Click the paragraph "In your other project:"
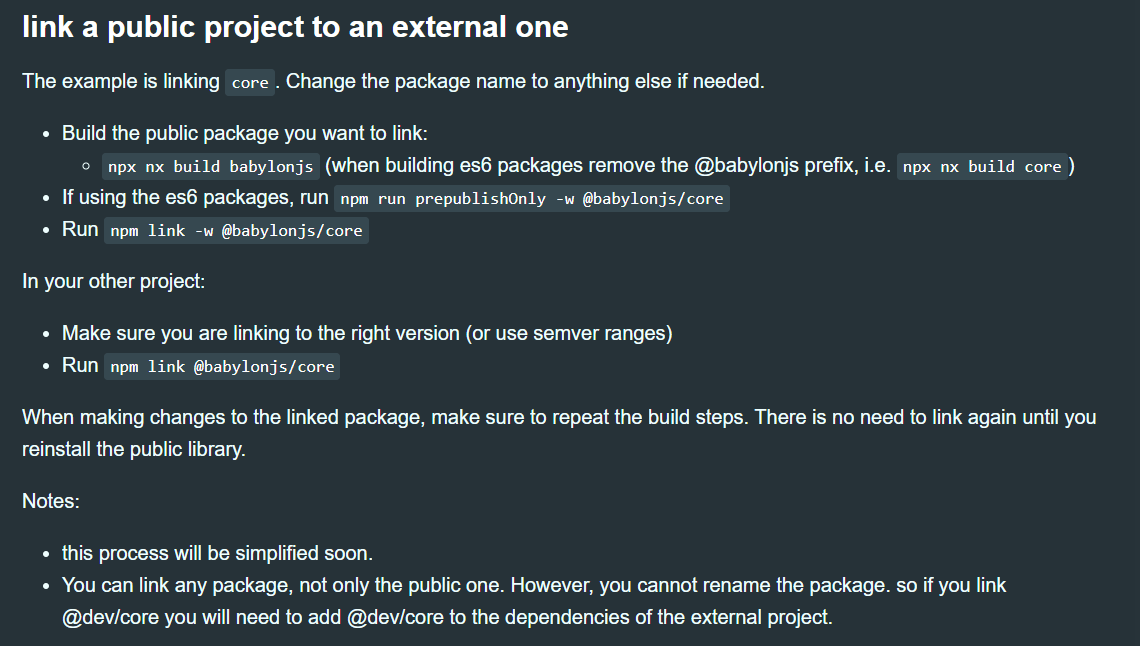Image resolution: width=1140 pixels, height=646 pixels. [x=113, y=281]
